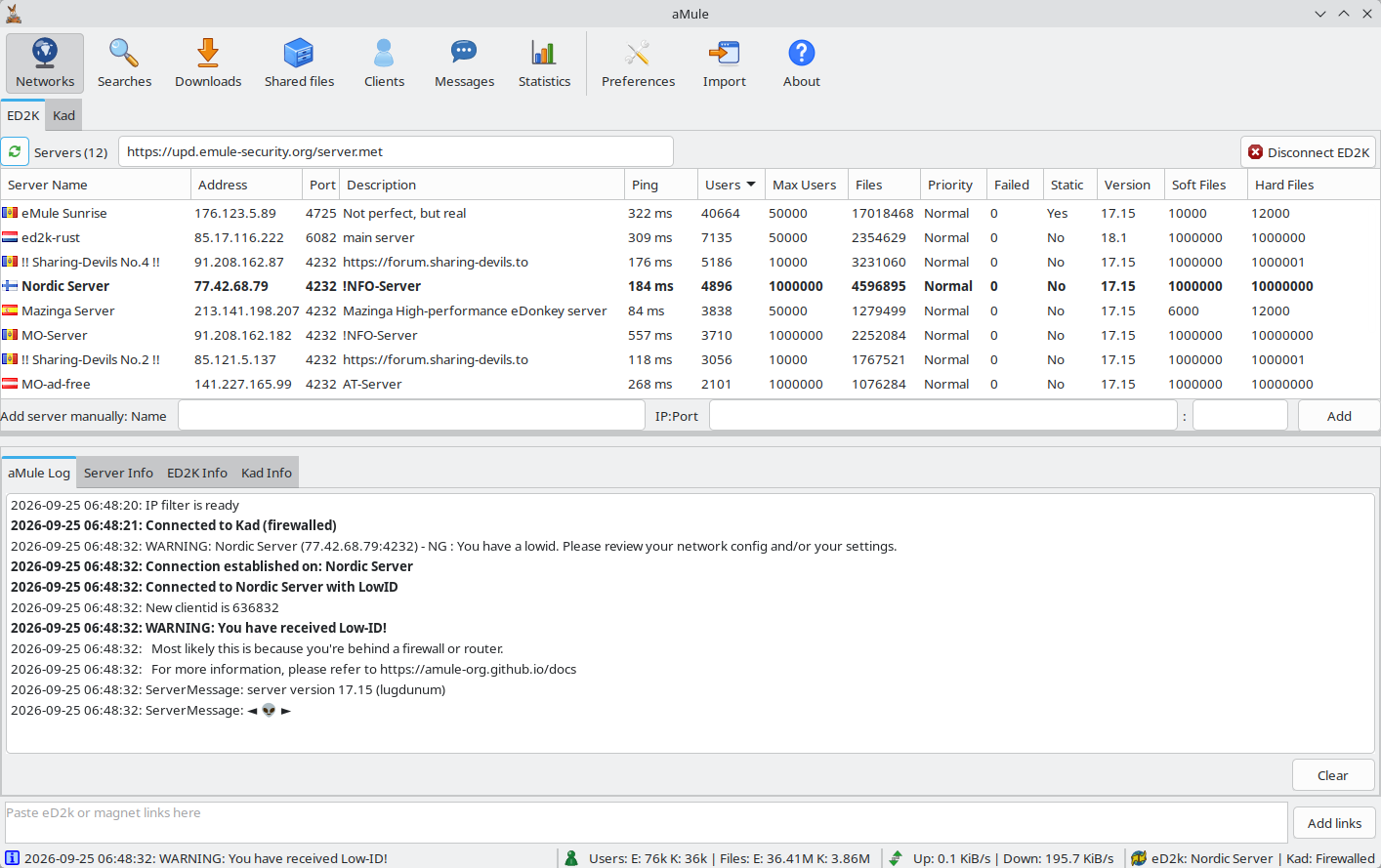Select the Nordic Server row
Viewport: 1381px width, 868px height.
click(689, 286)
